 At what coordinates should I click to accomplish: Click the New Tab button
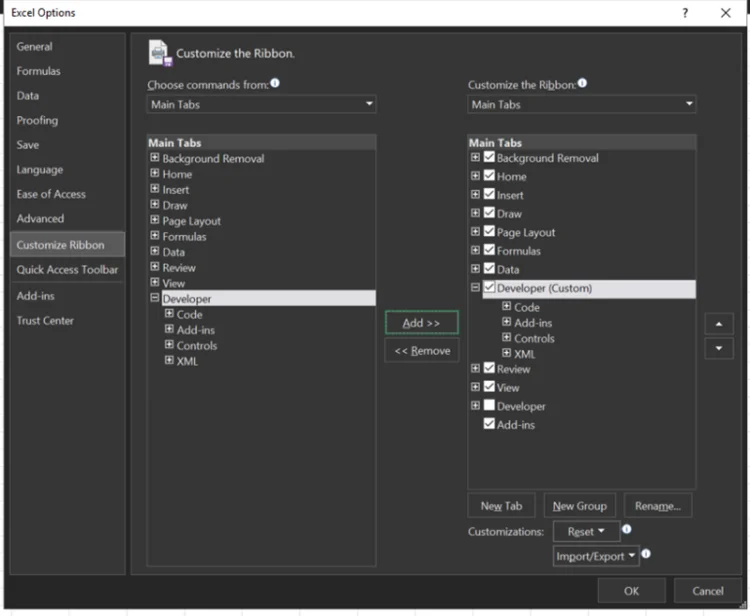[x=501, y=506]
